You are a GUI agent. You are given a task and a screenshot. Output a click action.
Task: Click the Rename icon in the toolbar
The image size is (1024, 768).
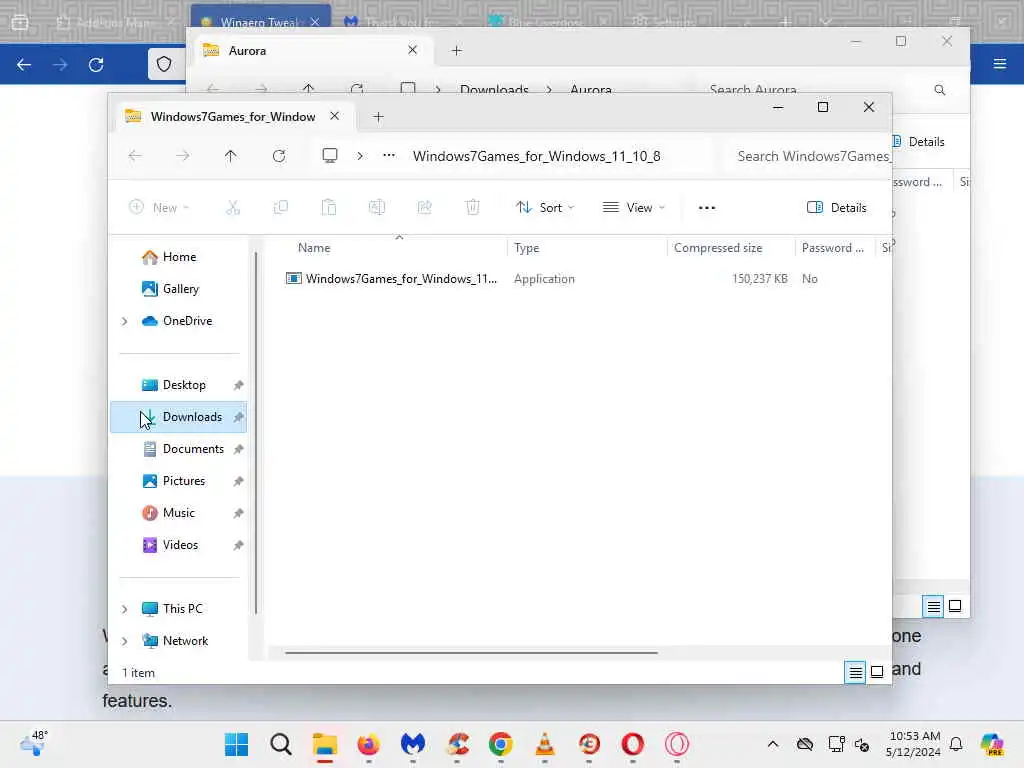(377, 208)
